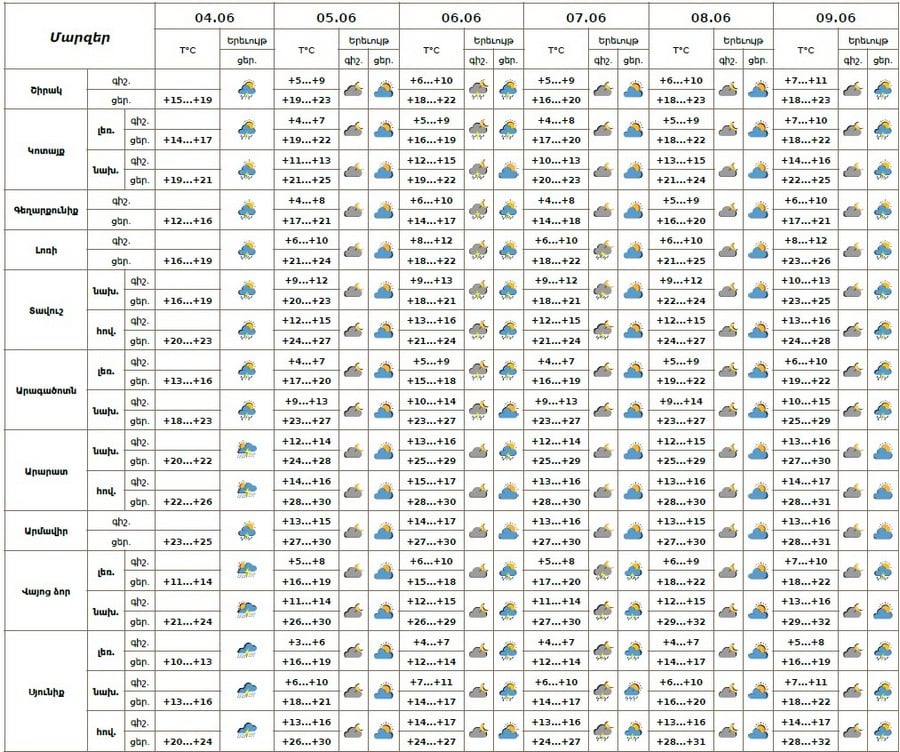Click the Վայոց ձոր region label
The width and height of the screenshot is (900, 752).
(46, 591)
